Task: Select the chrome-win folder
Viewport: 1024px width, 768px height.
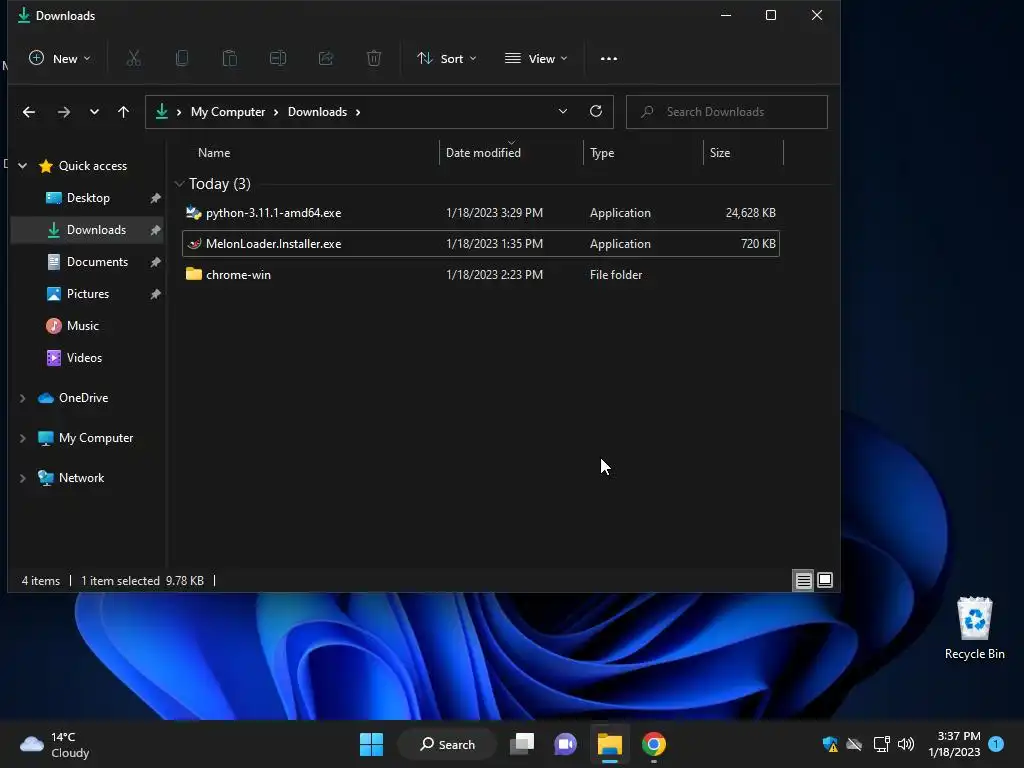Action: click(481, 275)
